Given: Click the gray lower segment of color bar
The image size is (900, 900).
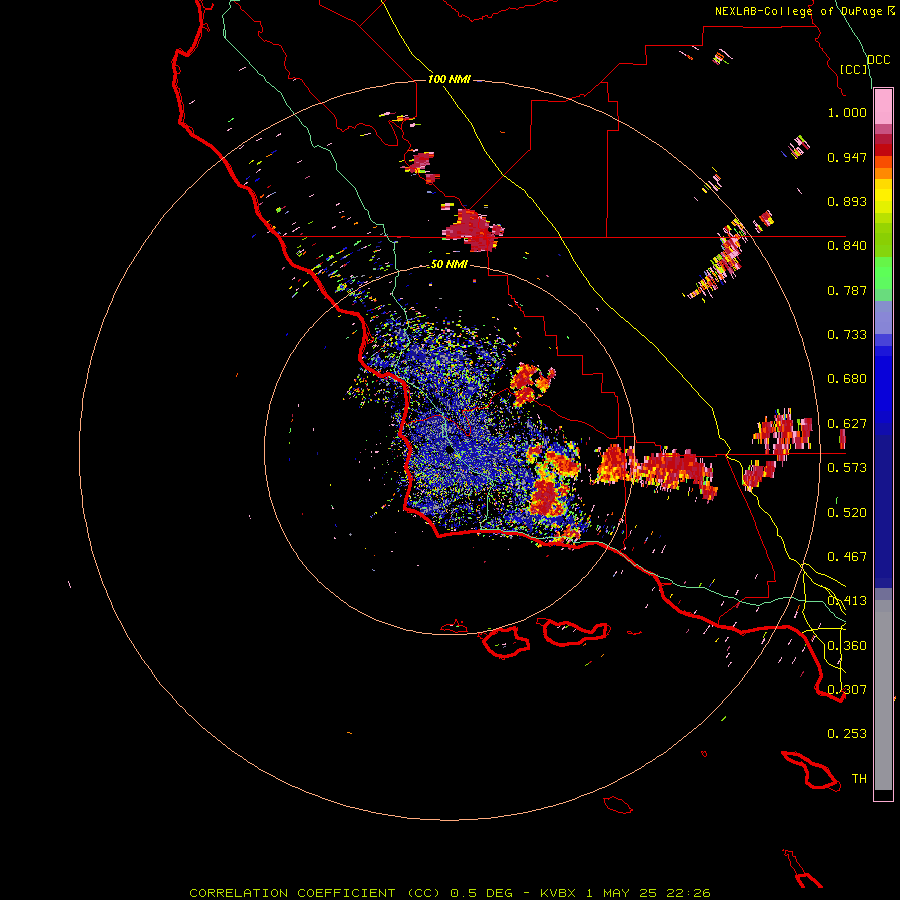Looking at the screenshot, I should click(x=883, y=695).
